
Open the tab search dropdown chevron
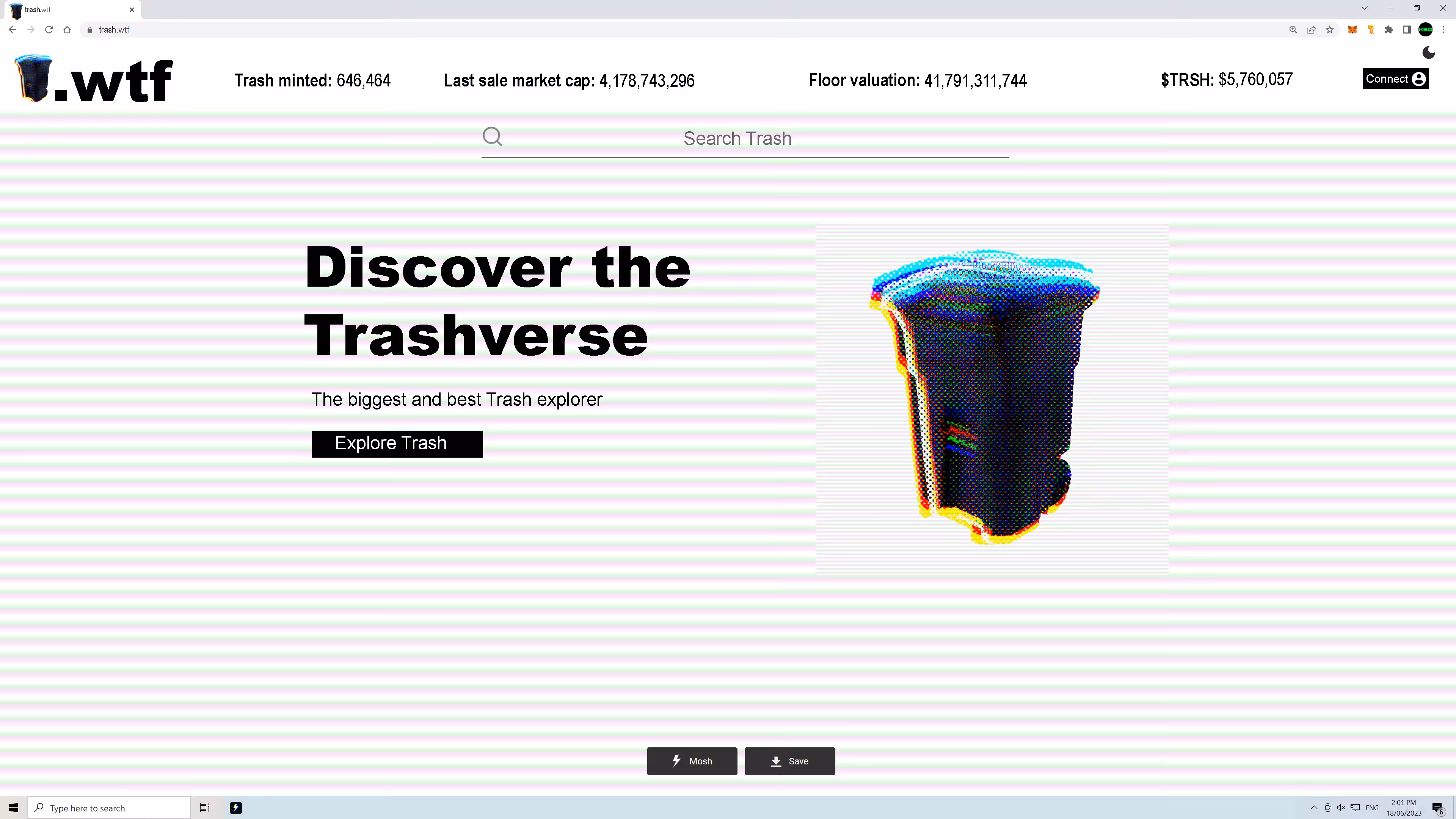[x=1364, y=8]
